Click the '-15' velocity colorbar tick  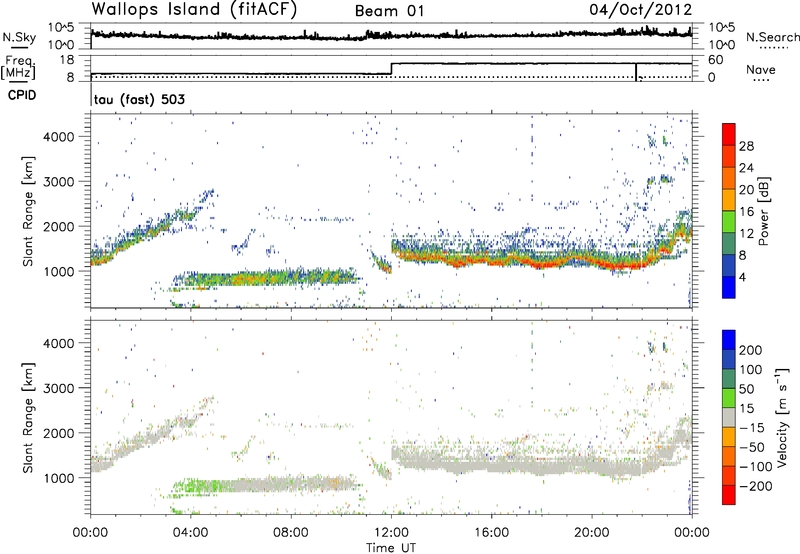[752, 428]
